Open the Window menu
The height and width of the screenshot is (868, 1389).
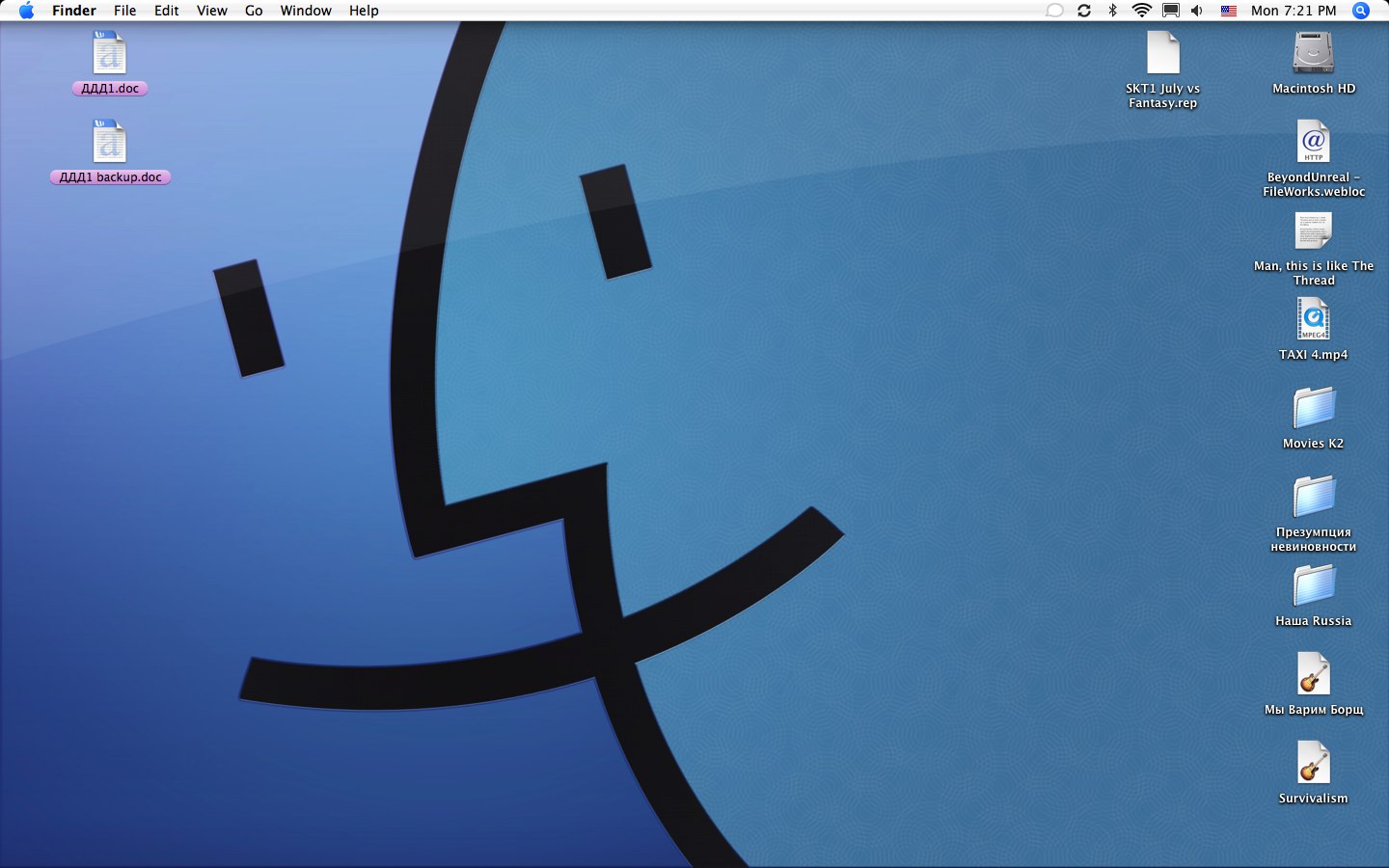pyautogui.click(x=306, y=11)
